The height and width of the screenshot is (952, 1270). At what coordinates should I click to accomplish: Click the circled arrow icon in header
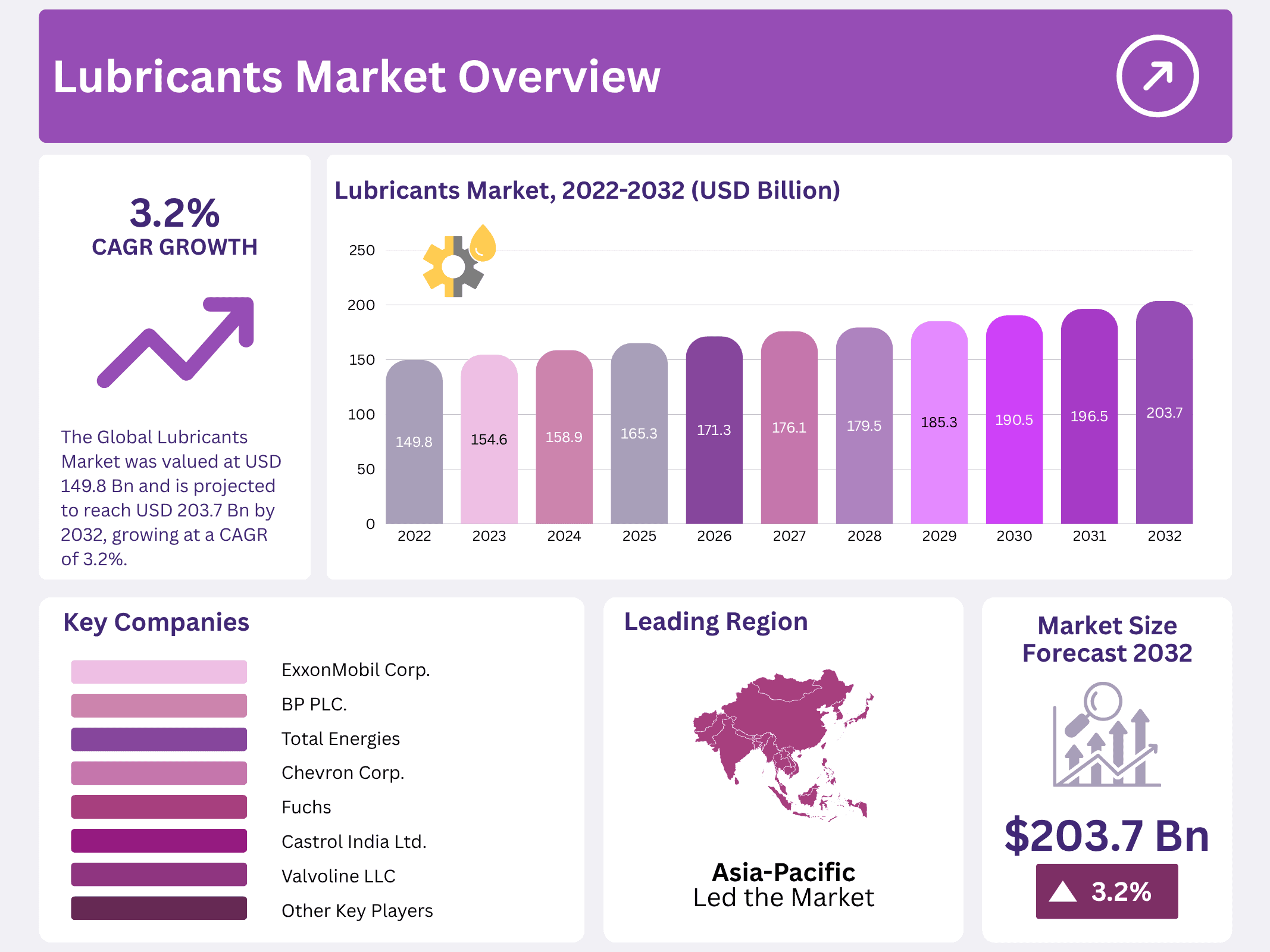point(1157,76)
